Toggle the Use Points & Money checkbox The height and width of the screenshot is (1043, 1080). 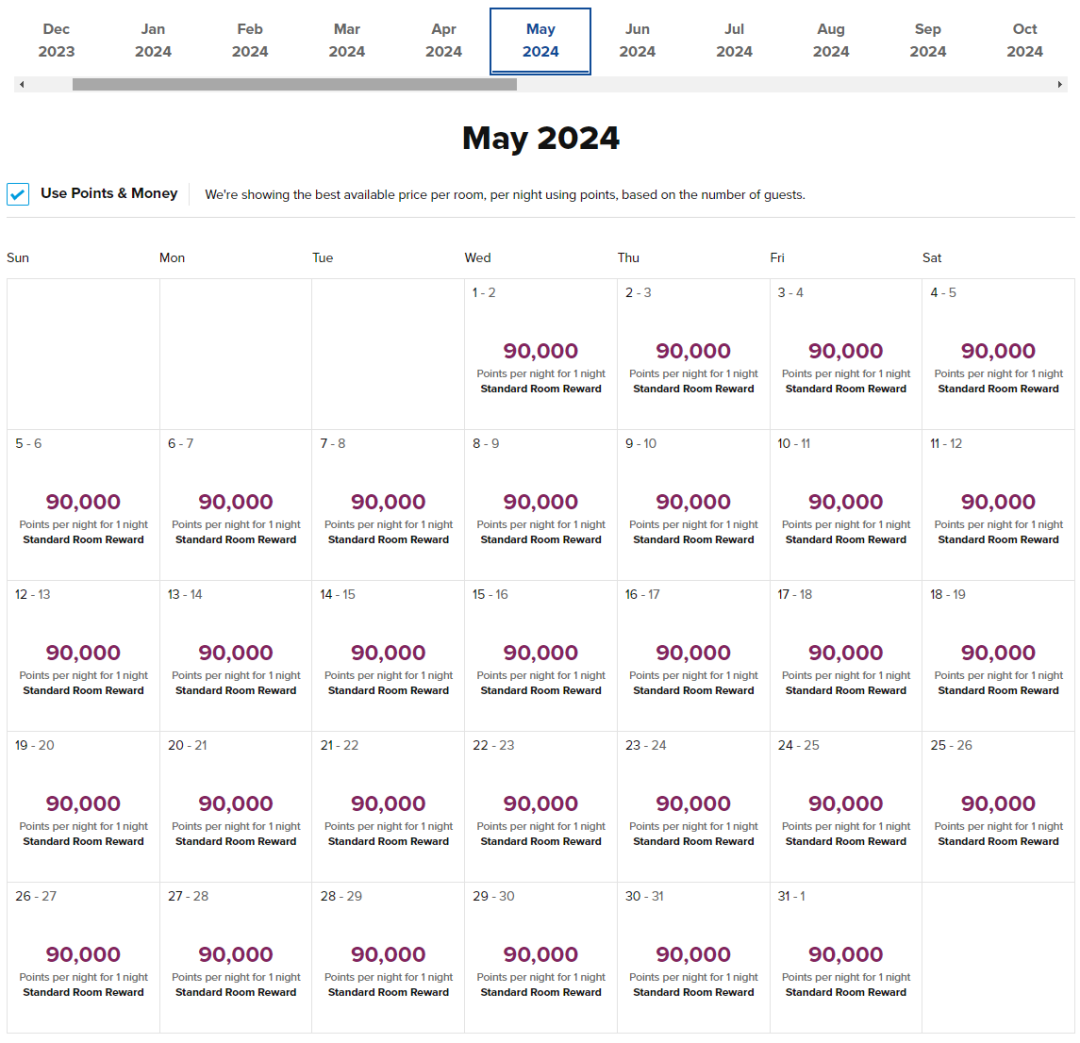point(18,194)
